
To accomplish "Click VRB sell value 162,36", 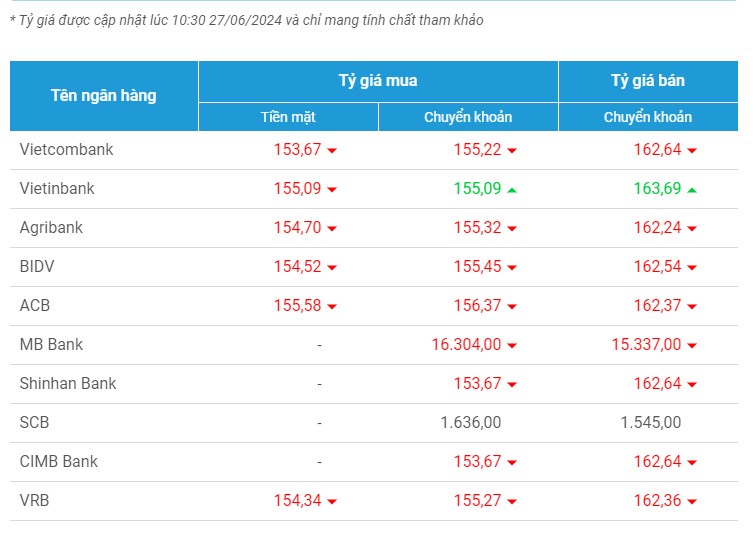I will [x=658, y=501].
